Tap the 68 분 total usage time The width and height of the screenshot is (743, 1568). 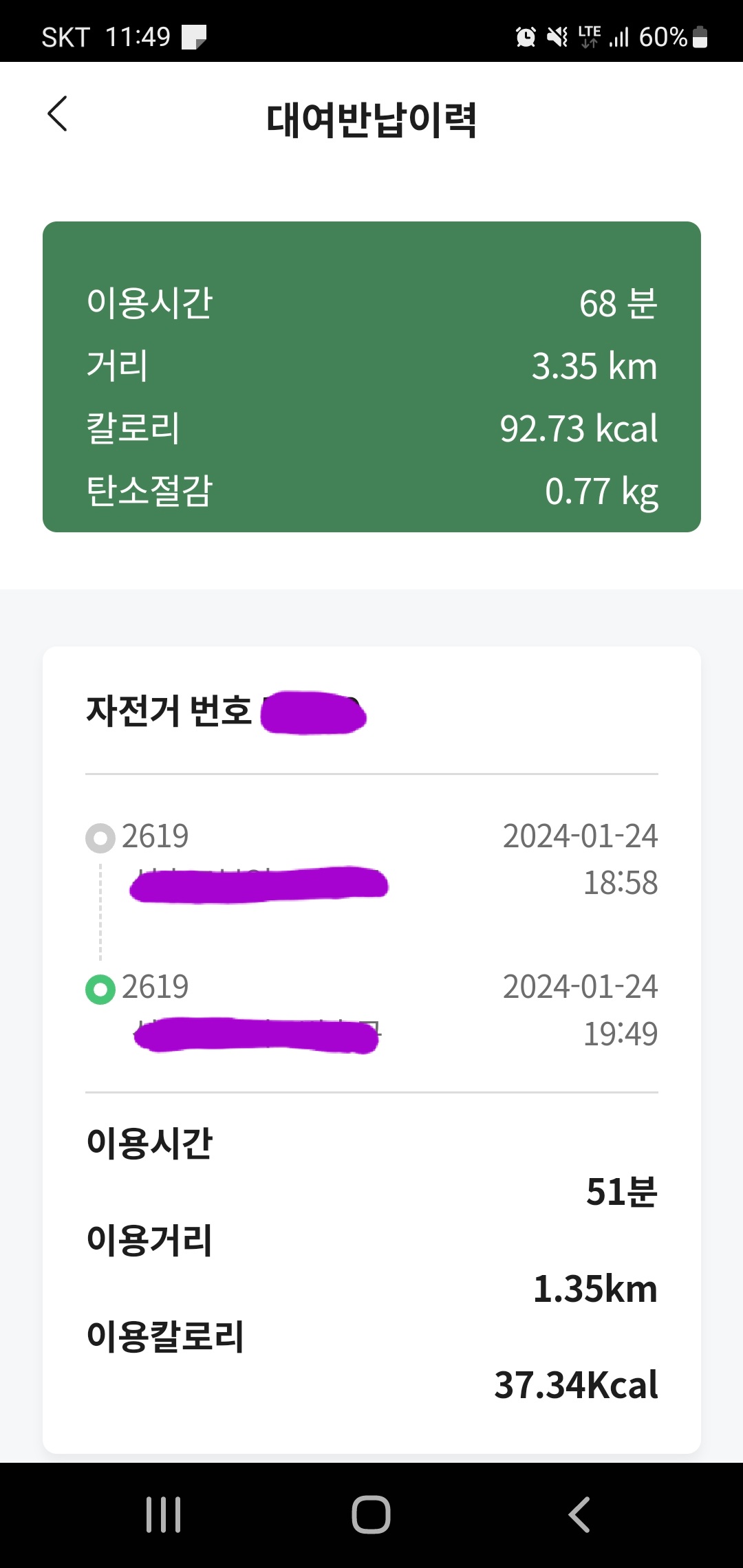click(618, 303)
